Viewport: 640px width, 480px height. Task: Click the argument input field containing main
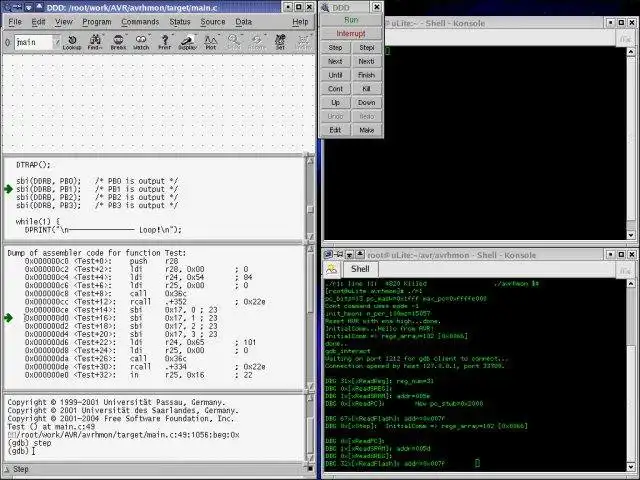pos(34,42)
